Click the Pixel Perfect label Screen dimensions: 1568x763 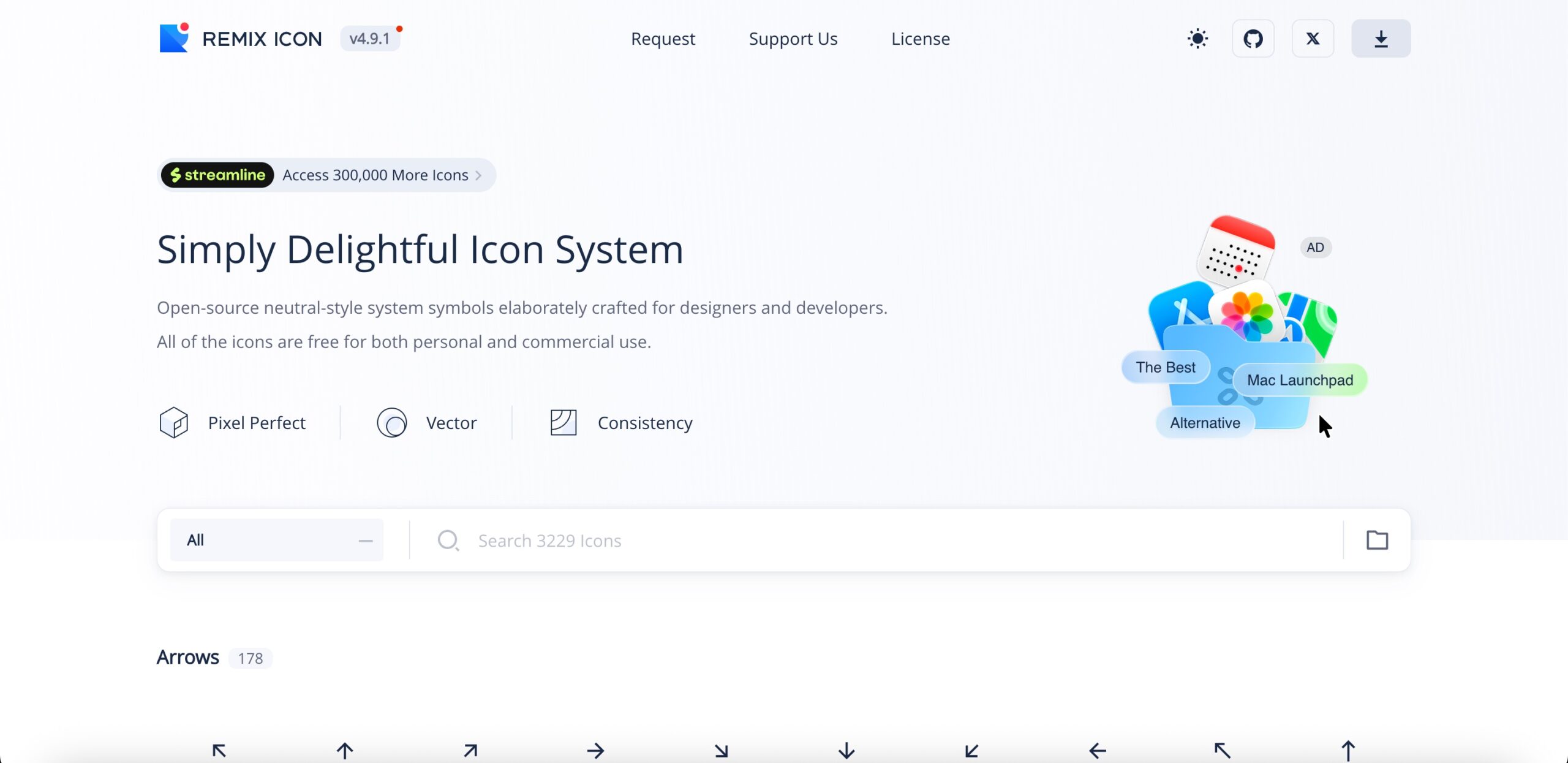(257, 423)
